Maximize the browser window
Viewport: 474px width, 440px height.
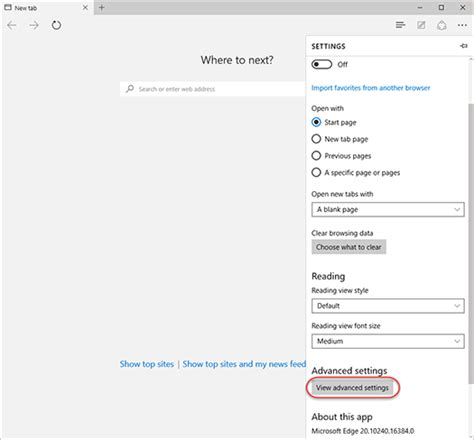tap(441, 7)
